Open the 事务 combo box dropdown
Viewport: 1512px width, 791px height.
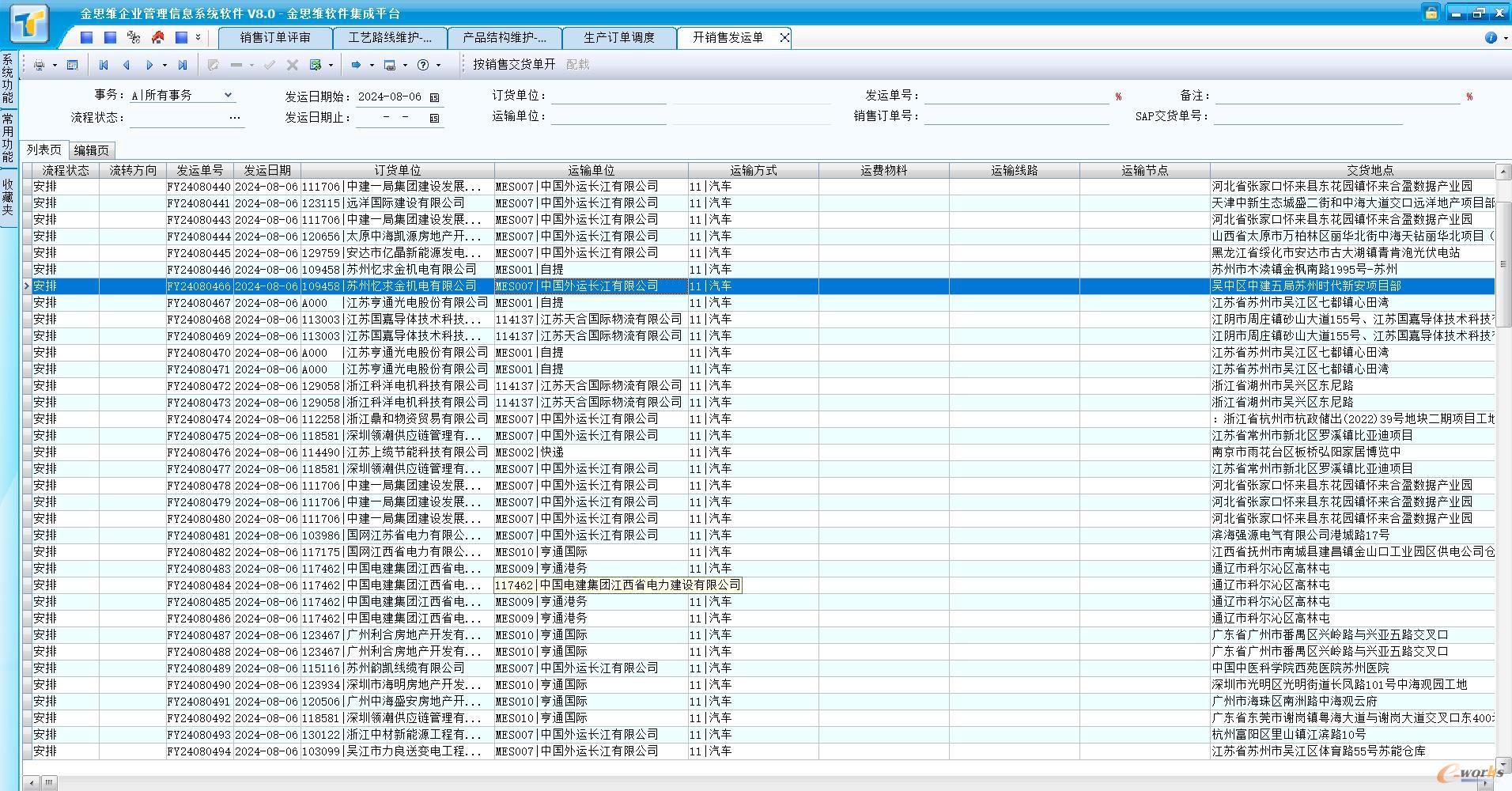(x=228, y=95)
